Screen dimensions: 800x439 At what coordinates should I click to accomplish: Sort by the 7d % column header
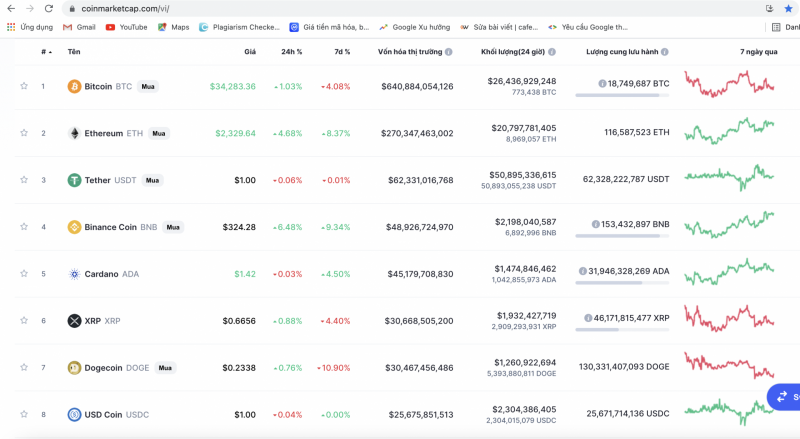click(340, 52)
